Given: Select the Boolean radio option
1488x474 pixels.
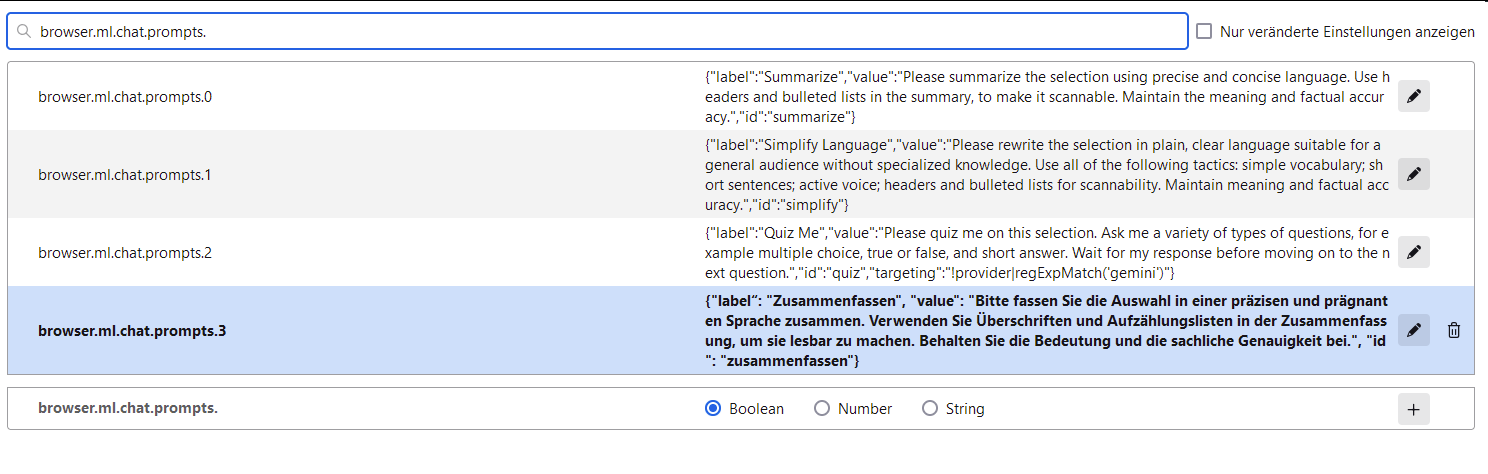Looking at the screenshot, I should tap(714, 409).
